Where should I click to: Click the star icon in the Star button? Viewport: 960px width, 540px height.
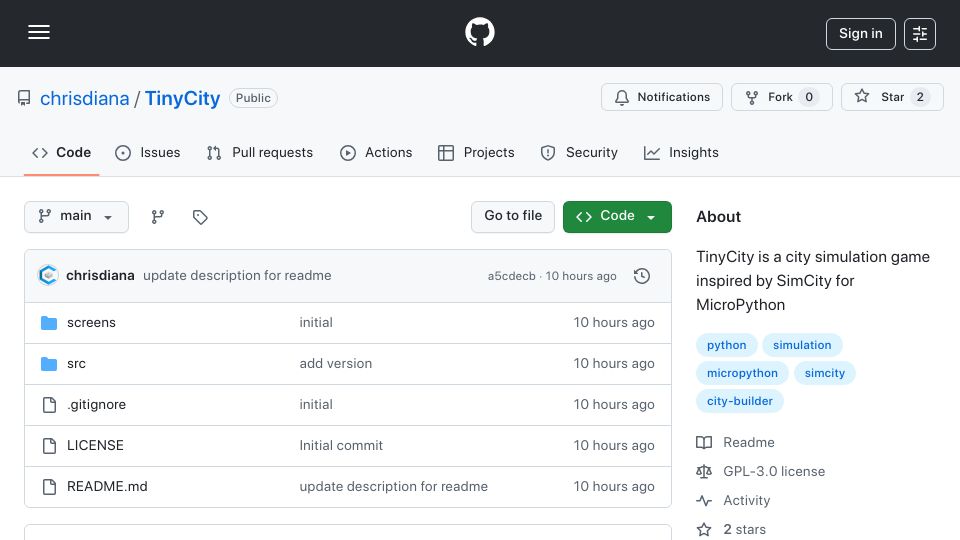click(x=862, y=96)
